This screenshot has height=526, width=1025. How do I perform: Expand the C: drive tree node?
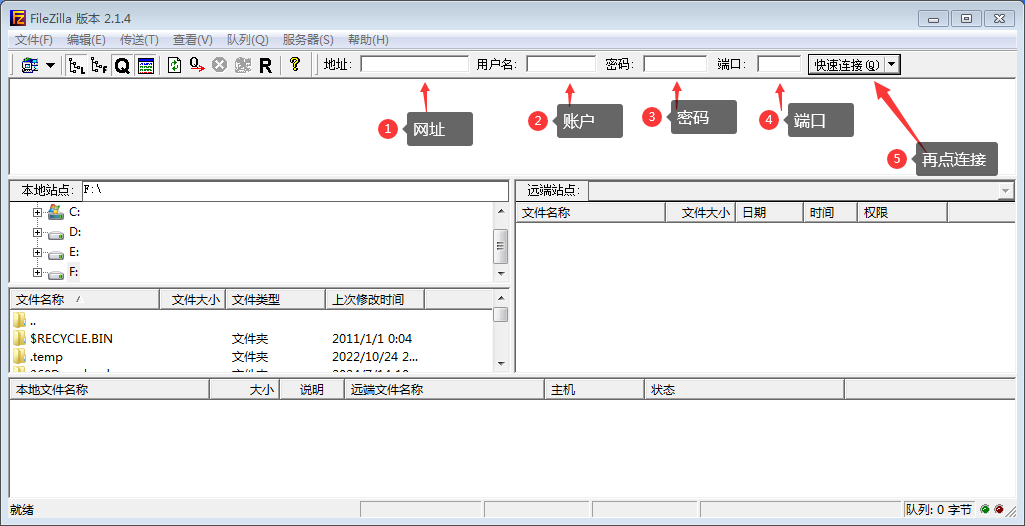pos(37,212)
